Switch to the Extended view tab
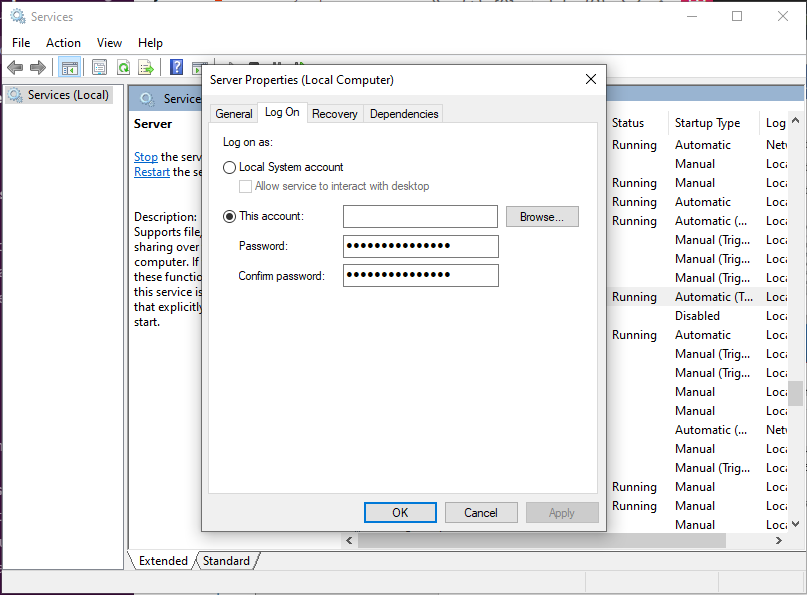Image resolution: width=807 pixels, height=595 pixels. coord(163,561)
